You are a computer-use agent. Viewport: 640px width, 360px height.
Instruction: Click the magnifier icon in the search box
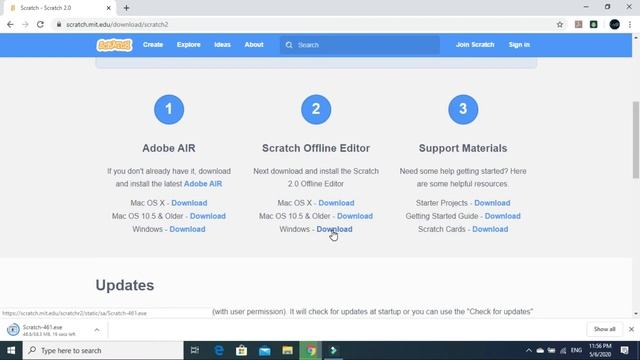click(x=289, y=45)
